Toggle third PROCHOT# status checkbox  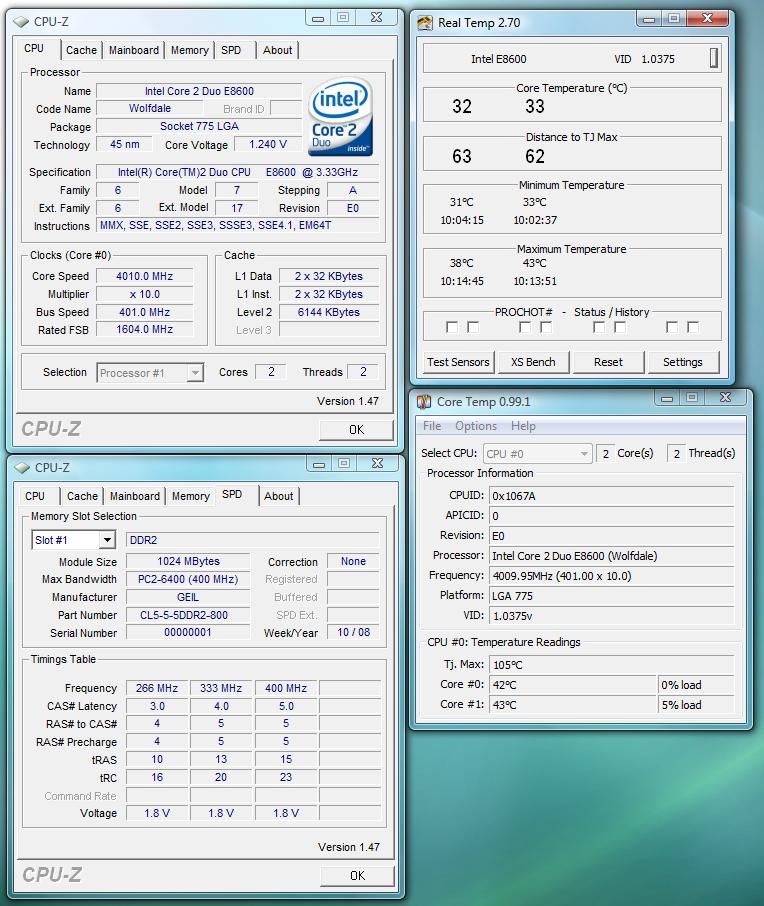pyautogui.click(x=525, y=328)
